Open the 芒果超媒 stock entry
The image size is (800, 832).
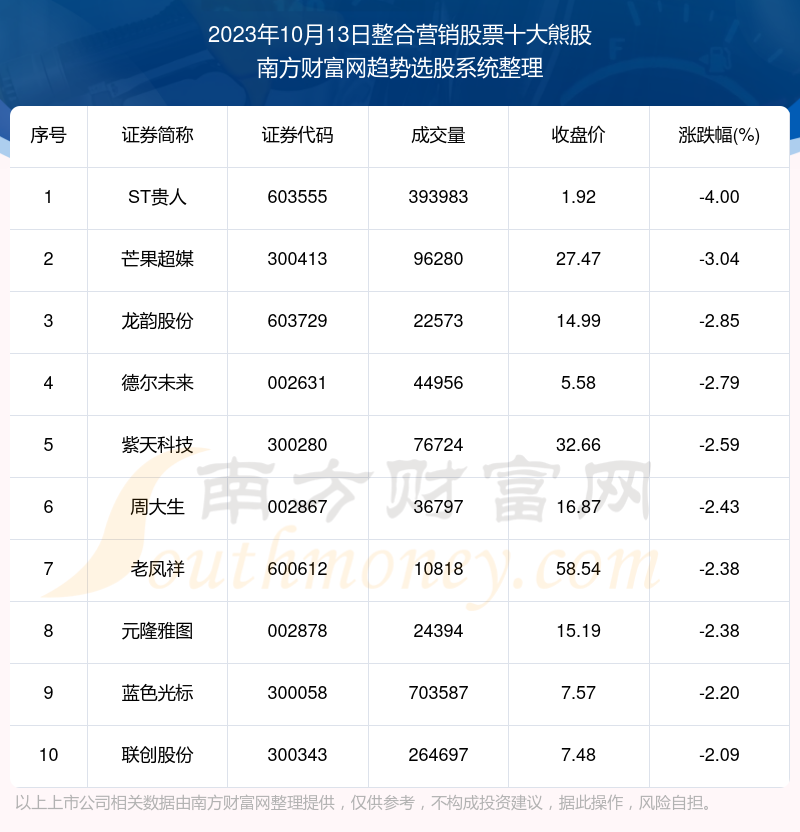pos(158,259)
